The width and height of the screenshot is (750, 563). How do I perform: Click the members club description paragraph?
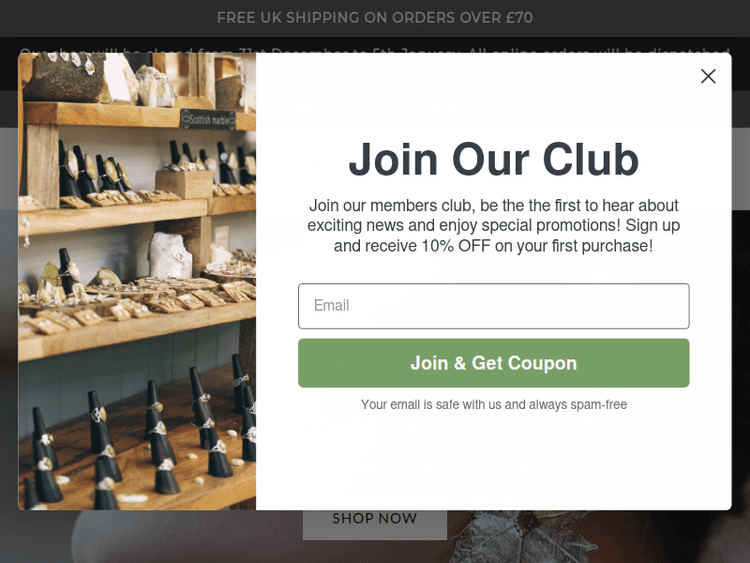[494, 225]
